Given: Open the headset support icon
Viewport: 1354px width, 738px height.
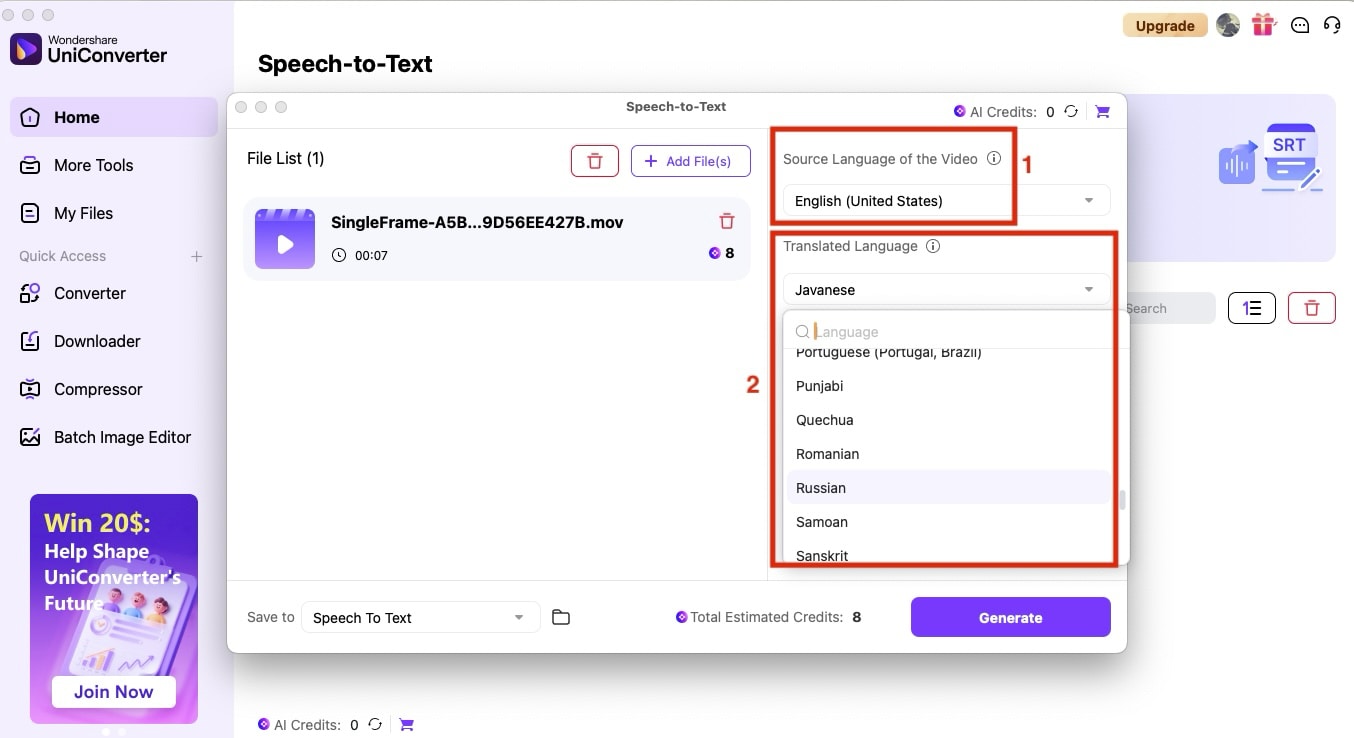Looking at the screenshot, I should [1331, 26].
